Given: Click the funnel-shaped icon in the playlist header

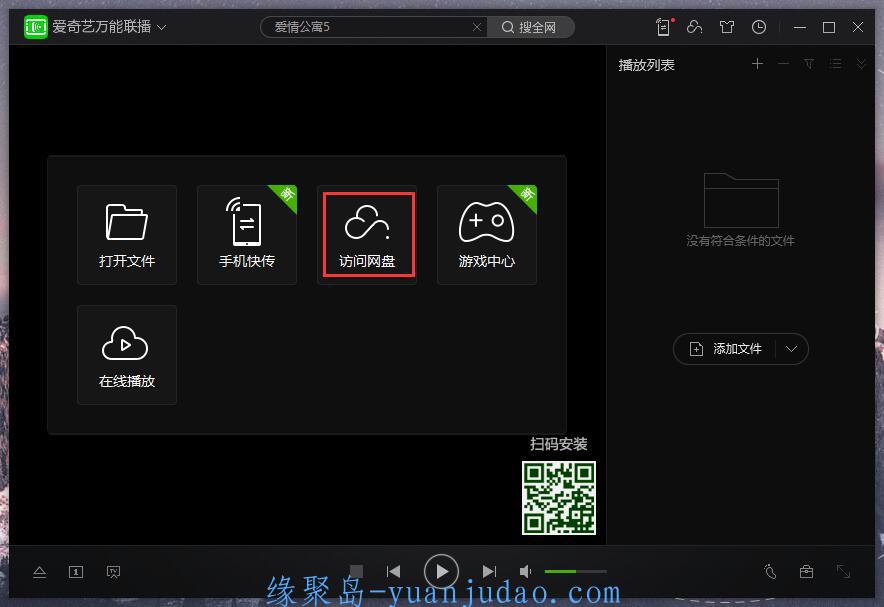Looking at the screenshot, I should click(x=809, y=64).
